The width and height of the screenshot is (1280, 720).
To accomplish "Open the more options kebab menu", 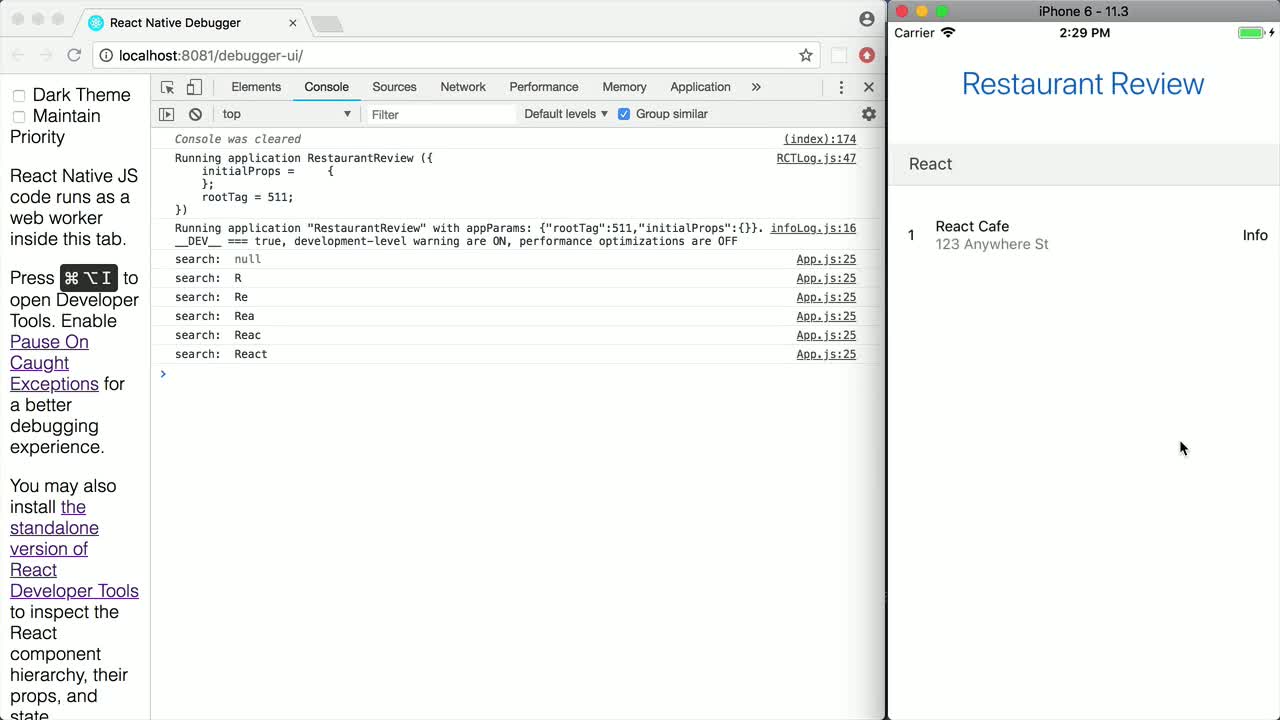I will (841, 88).
